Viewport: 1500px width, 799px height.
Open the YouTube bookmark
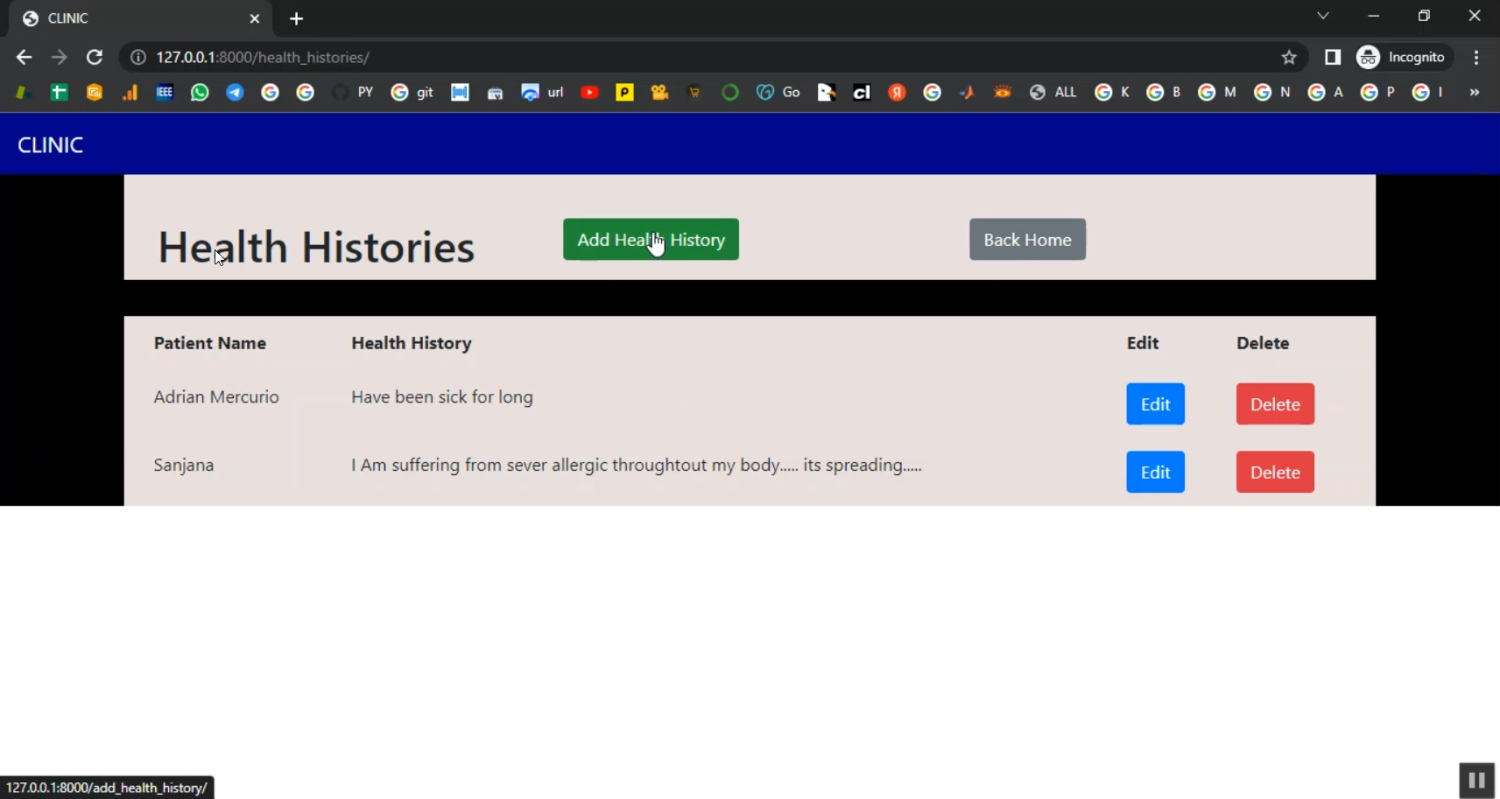tap(590, 92)
